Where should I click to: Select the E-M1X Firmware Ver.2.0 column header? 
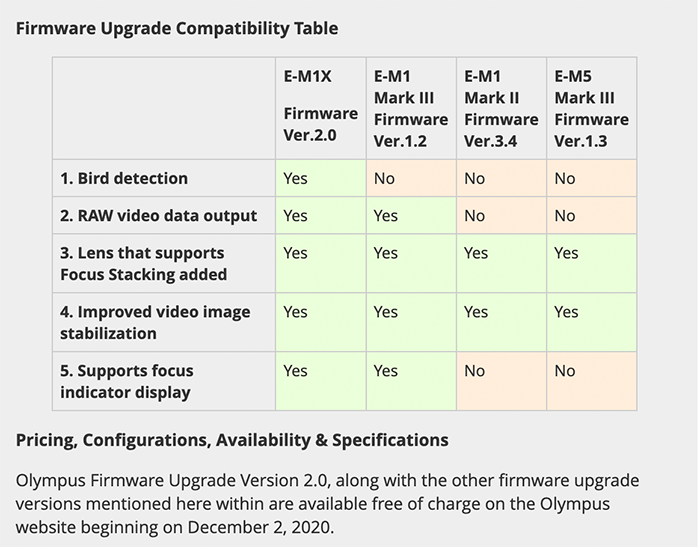click(x=320, y=105)
